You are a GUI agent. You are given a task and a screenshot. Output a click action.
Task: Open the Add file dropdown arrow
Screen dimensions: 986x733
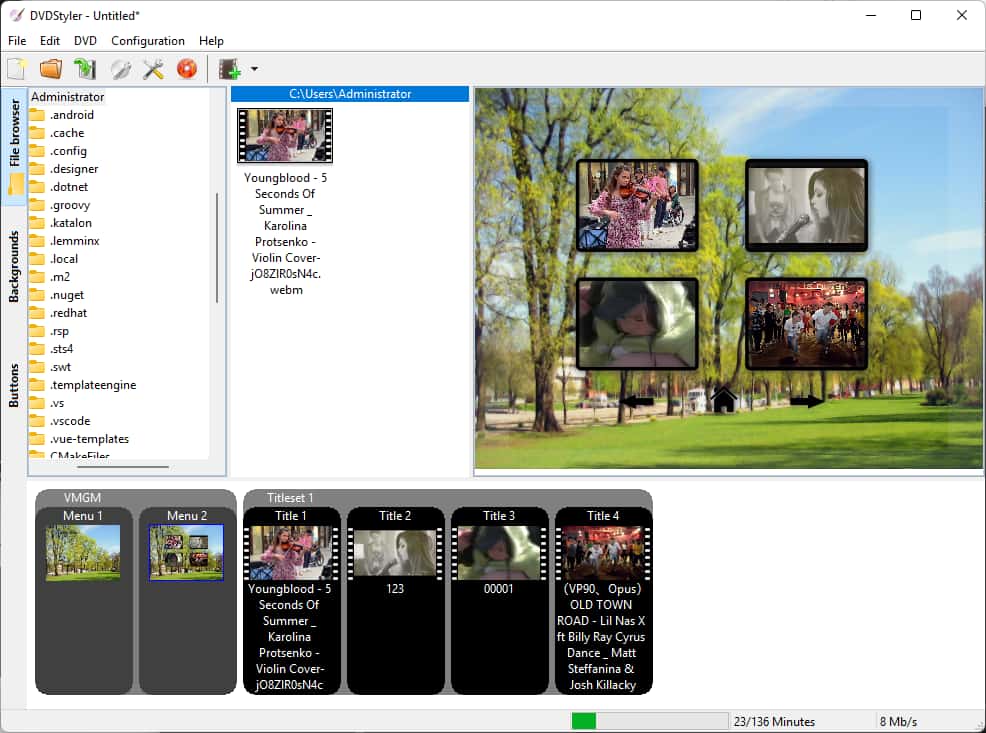(254, 69)
